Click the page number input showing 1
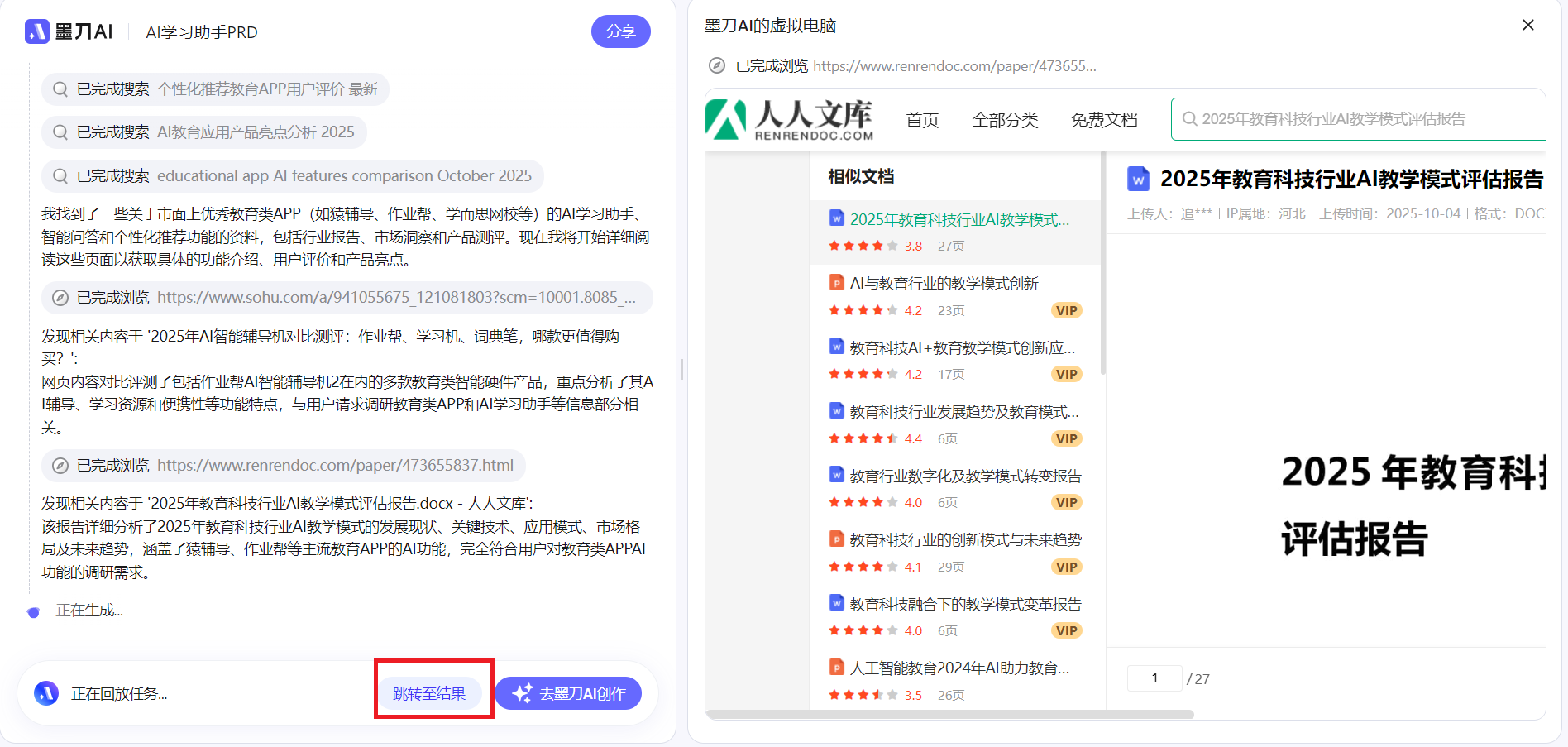Screen dimensions: 1568x747 click(1154, 678)
